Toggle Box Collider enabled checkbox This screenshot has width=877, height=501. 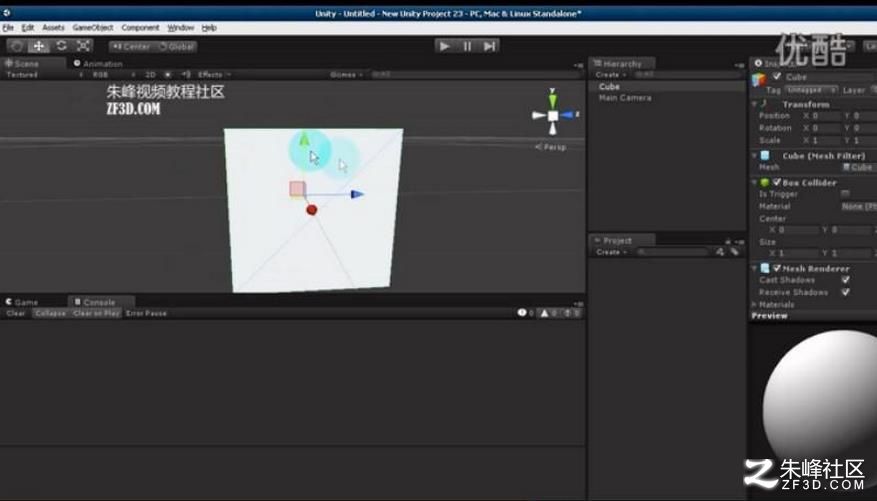[776, 182]
